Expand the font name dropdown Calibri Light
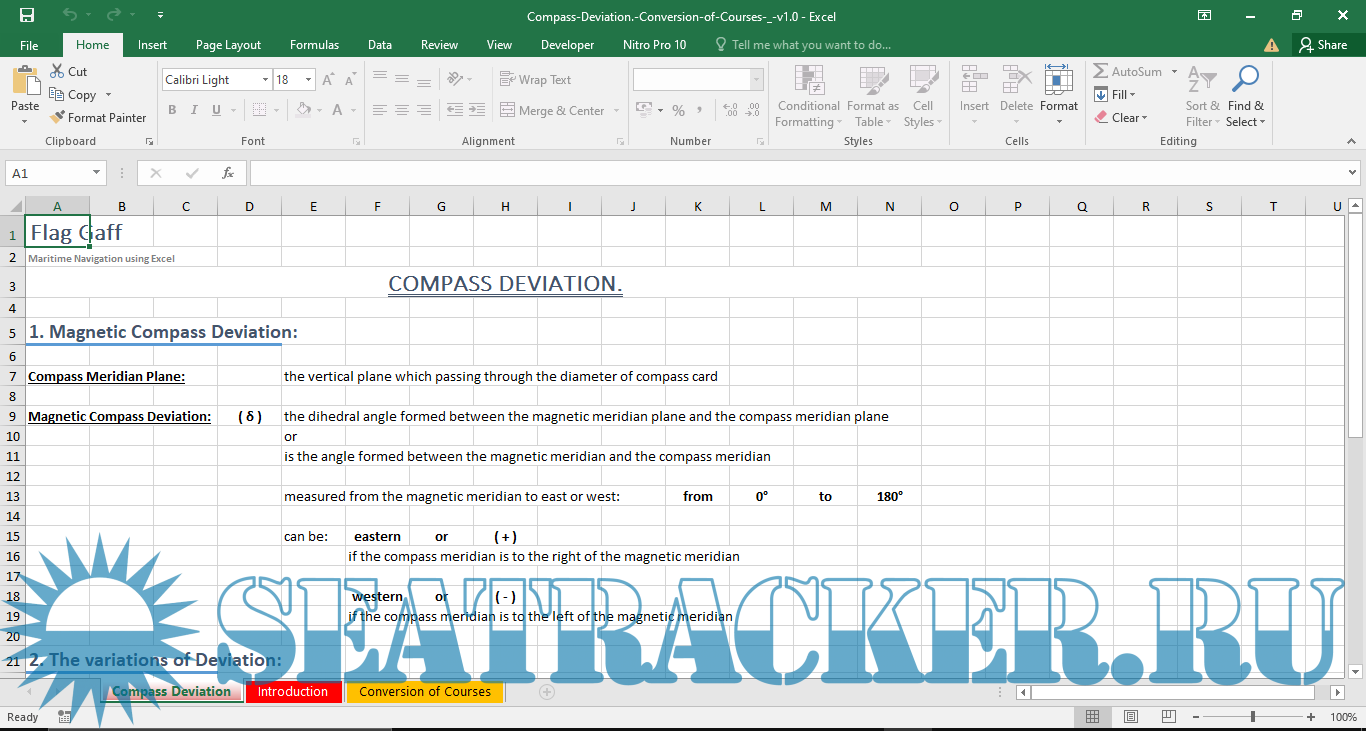The image size is (1366, 731). [x=266, y=80]
